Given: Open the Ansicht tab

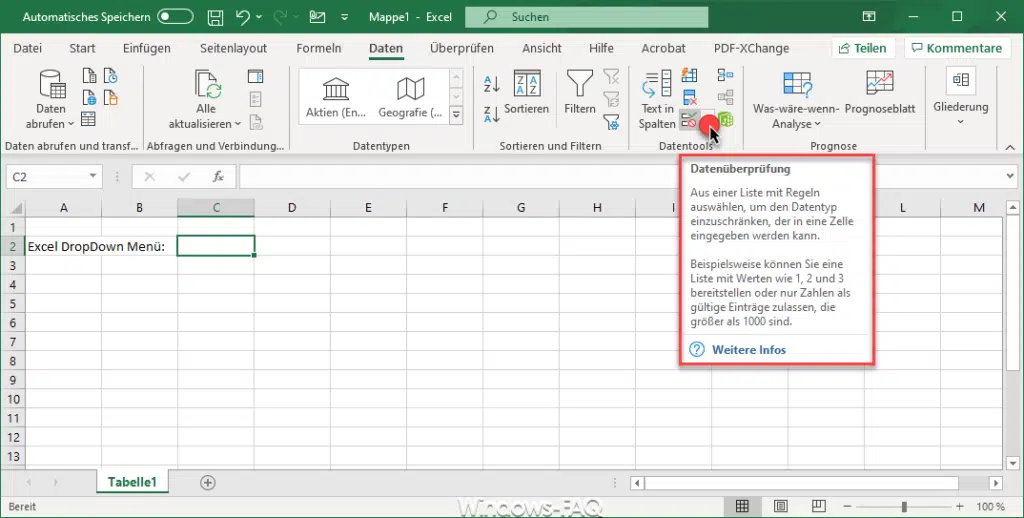Looking at the screenshot, I should (541, 48).
